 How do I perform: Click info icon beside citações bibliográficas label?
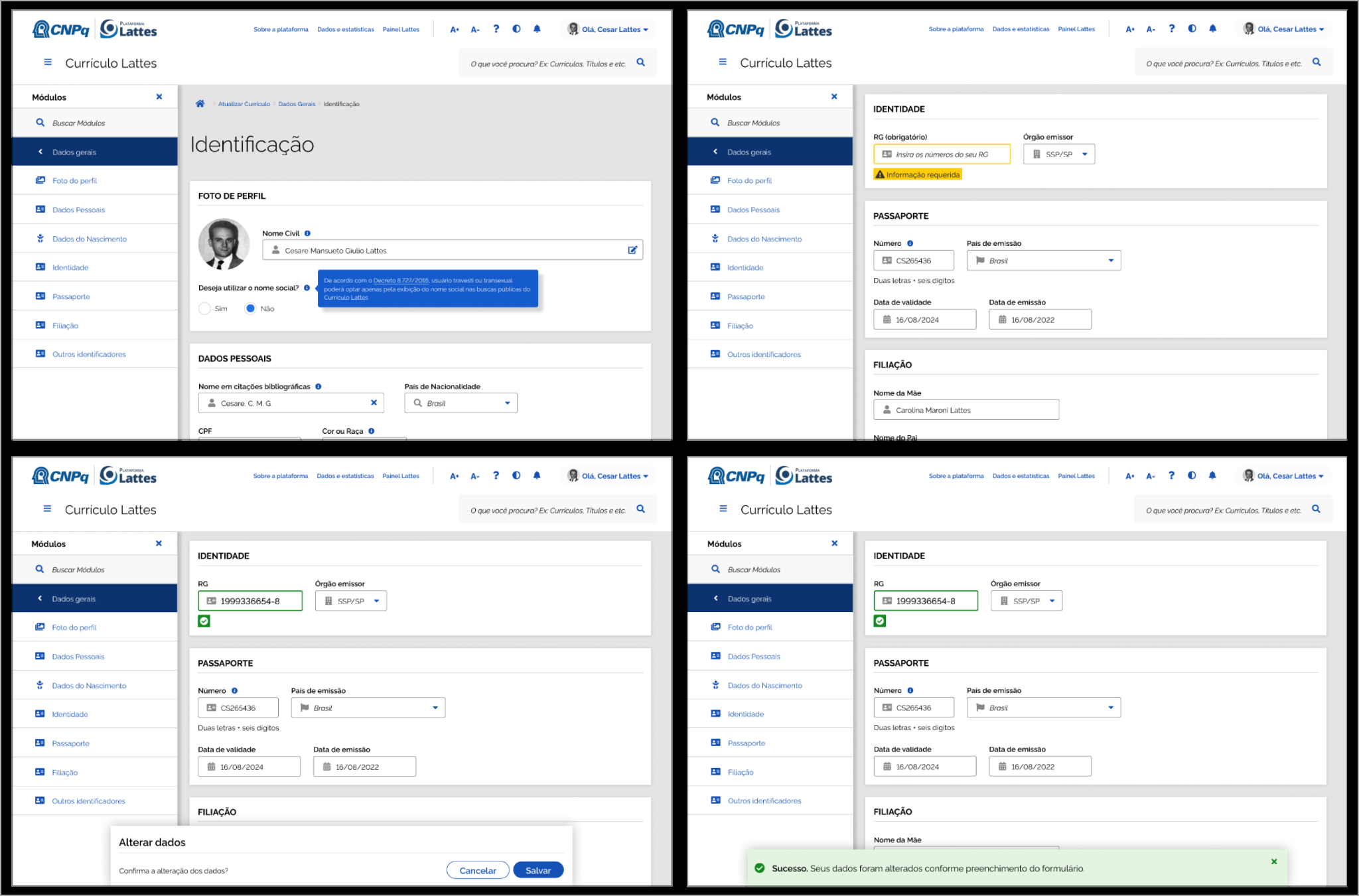(319, 387)
